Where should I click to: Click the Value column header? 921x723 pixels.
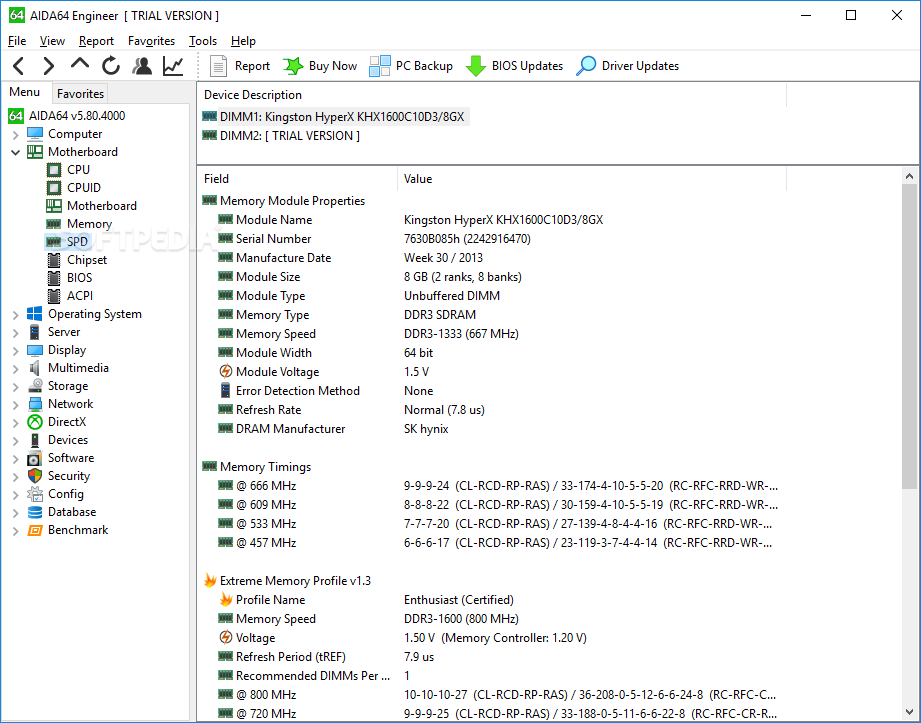pyautogui.click(x=591, y=179)
